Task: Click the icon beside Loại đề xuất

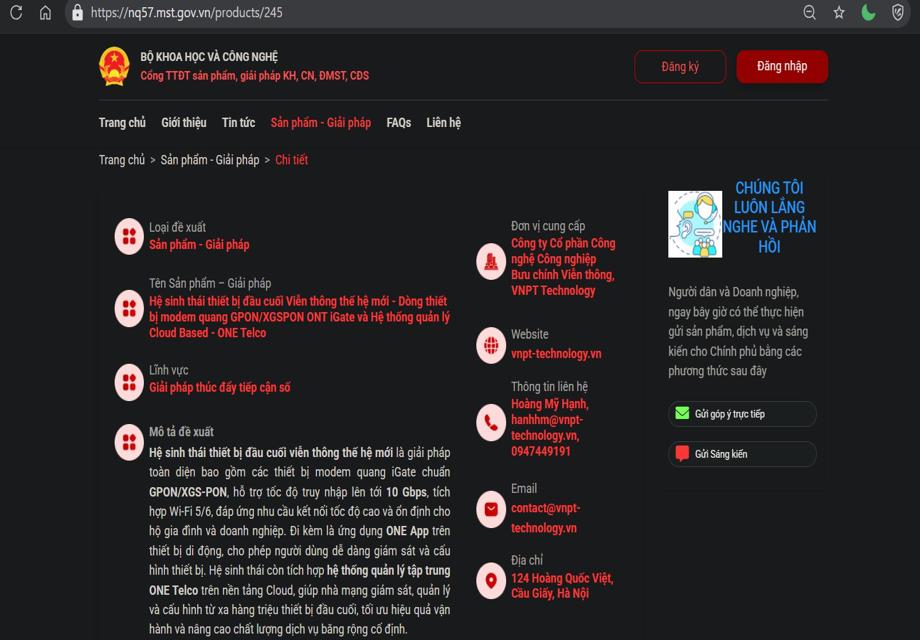Action: pyautogui.click(x=129, y=236)
